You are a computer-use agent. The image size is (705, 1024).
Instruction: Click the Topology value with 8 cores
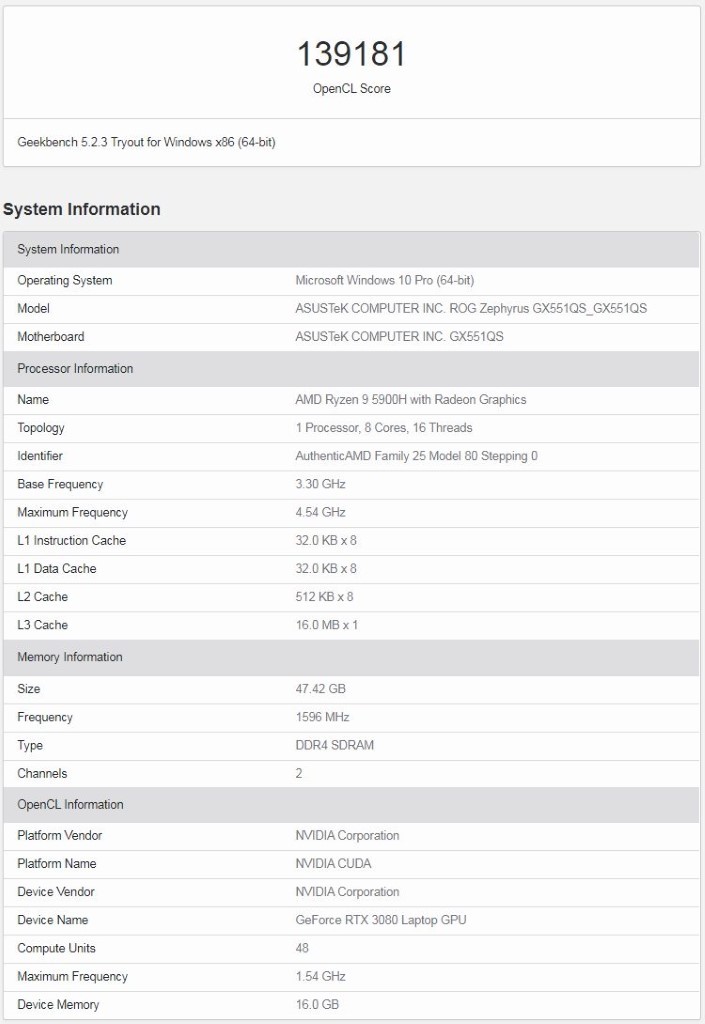(383, 428)
